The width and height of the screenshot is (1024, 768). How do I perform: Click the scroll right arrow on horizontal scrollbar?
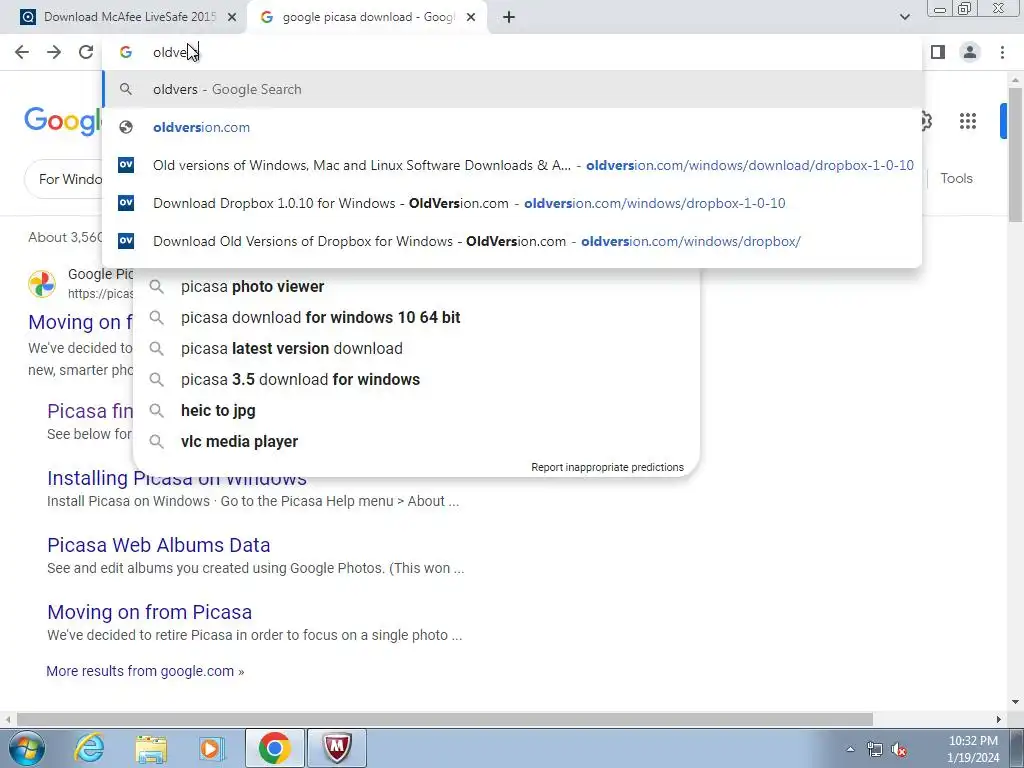(x=999, y=719)
